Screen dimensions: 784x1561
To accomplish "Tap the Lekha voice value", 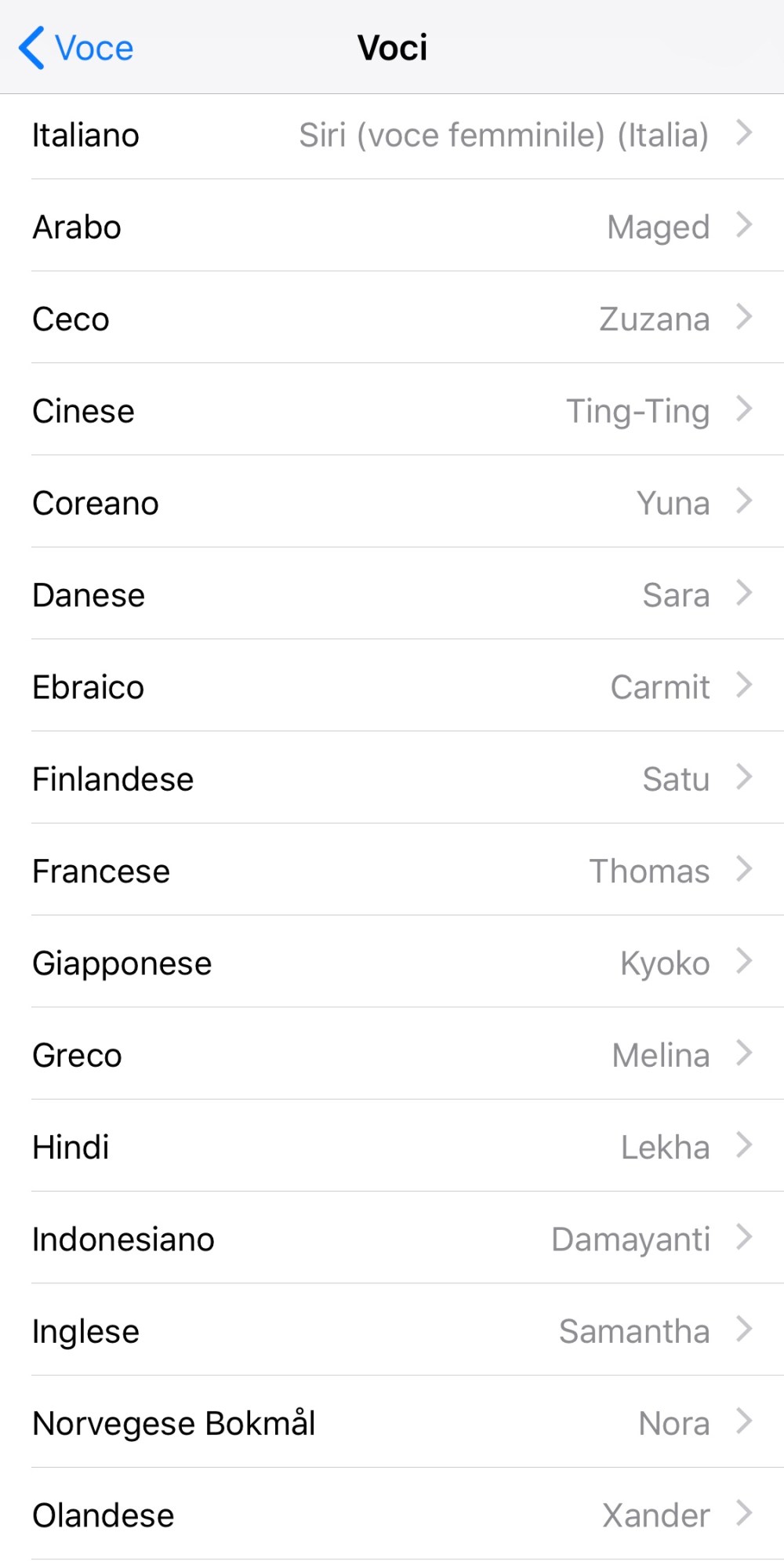I will (665, 1147).
